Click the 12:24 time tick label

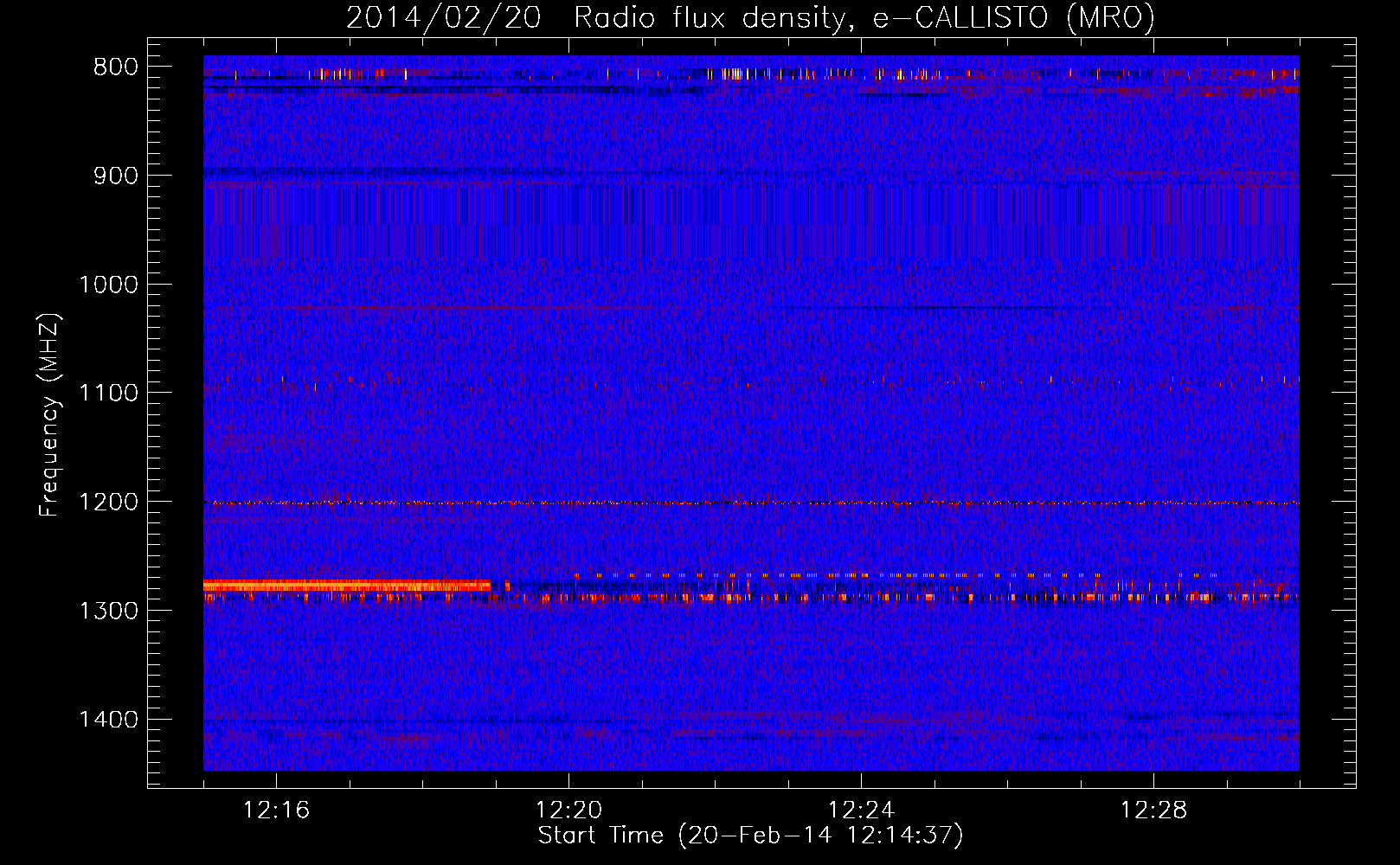861,811
